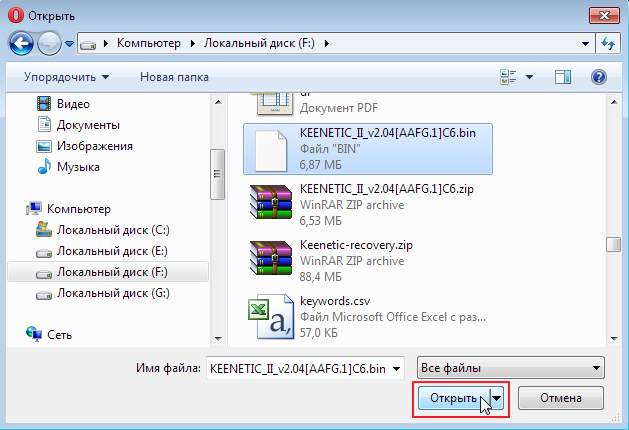The image size is (629, 430).
Task: Click the Отмена button
Action: pos(560,398)
